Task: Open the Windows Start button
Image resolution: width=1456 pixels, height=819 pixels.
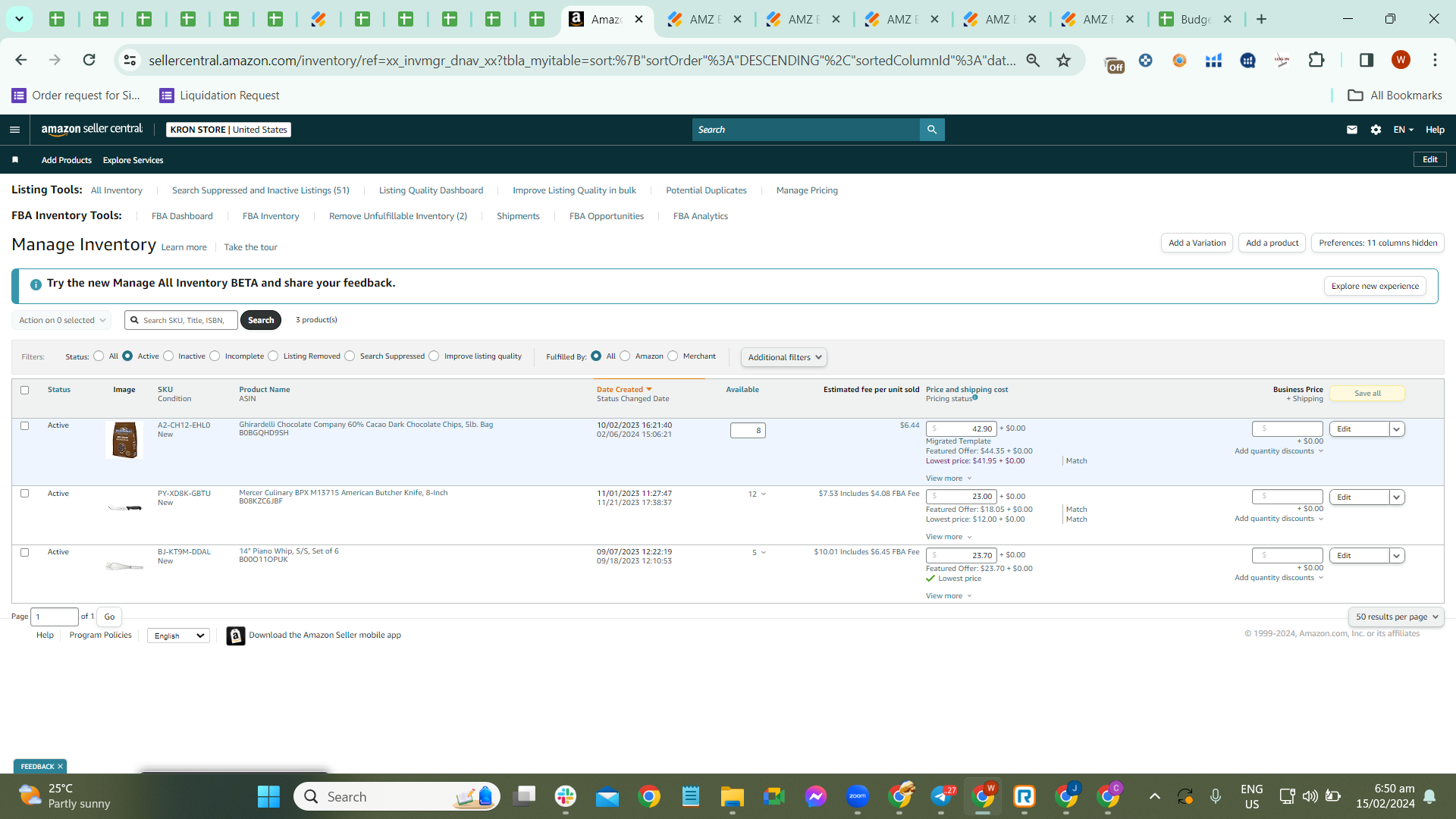Action: [x=268, y=796]
